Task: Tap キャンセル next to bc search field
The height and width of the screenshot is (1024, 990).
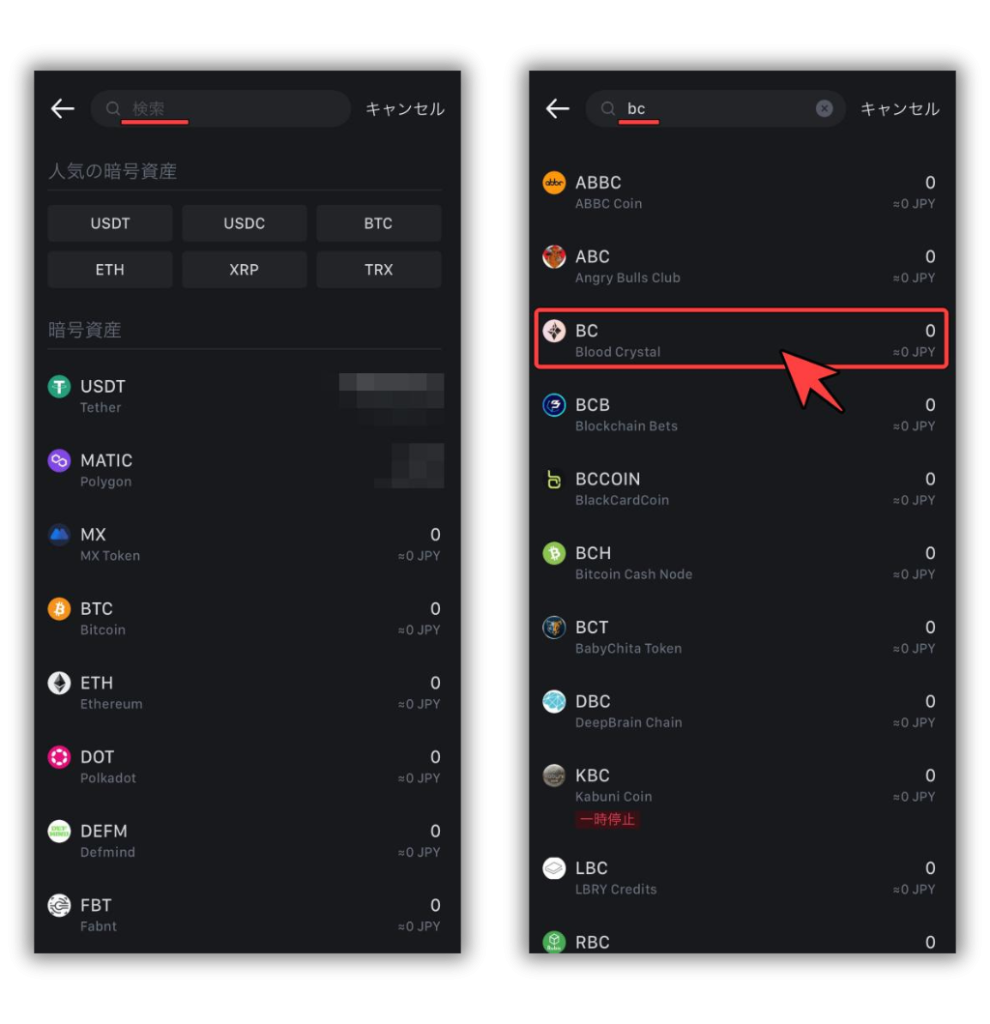Action: (900, 108)
